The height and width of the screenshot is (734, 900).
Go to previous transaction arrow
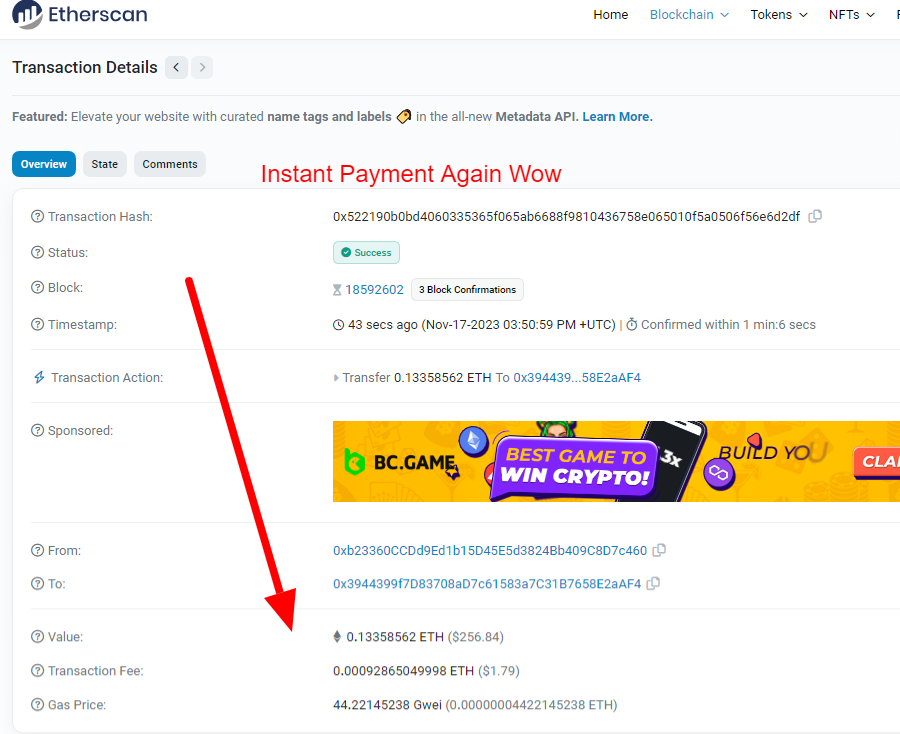coord(176,68)
